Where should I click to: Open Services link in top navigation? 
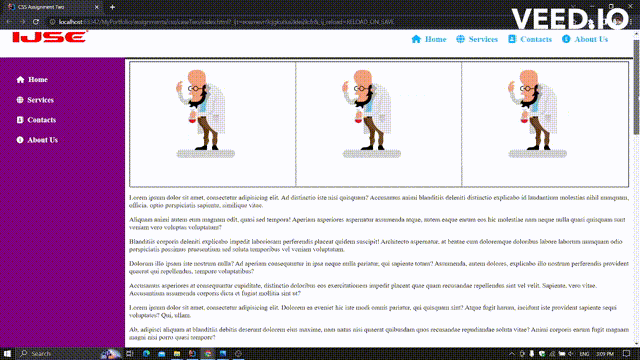point(483,39)
